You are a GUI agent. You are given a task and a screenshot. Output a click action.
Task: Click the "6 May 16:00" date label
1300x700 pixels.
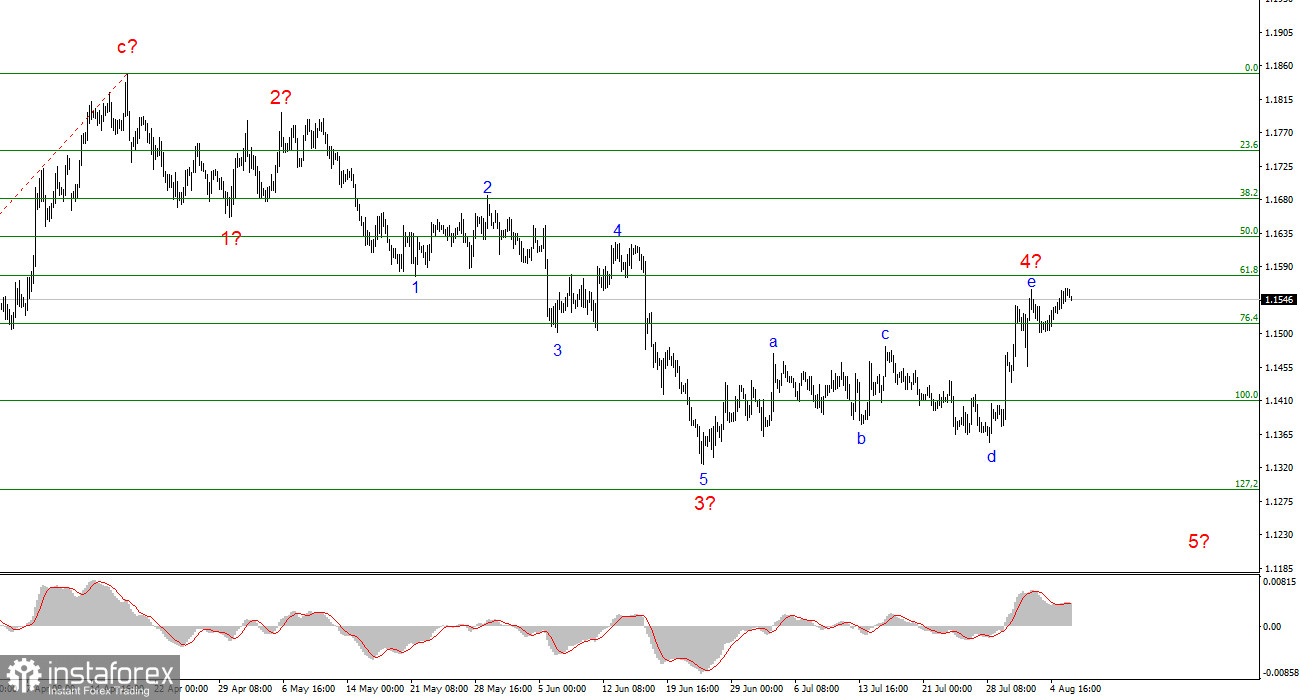pyautogui.click(x=308, y=688)
